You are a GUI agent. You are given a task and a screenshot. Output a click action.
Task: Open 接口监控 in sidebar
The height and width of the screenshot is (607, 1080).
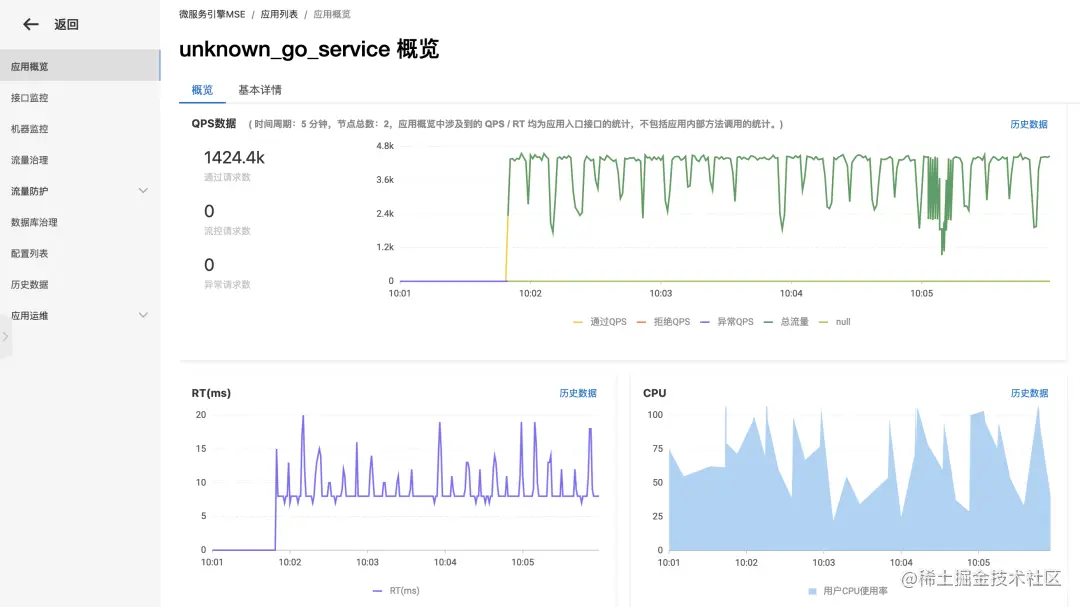point(80,98)
